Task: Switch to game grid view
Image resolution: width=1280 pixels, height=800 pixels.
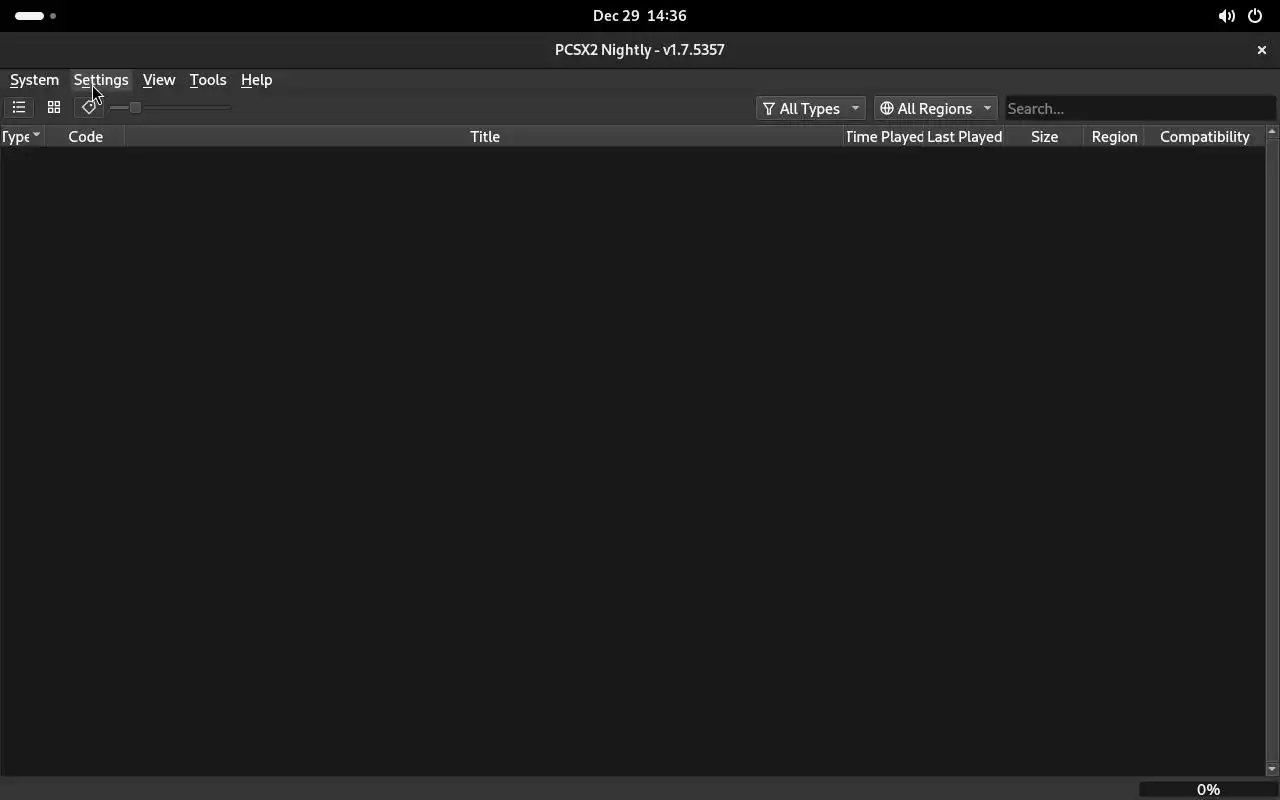Action: coord(54,108)
